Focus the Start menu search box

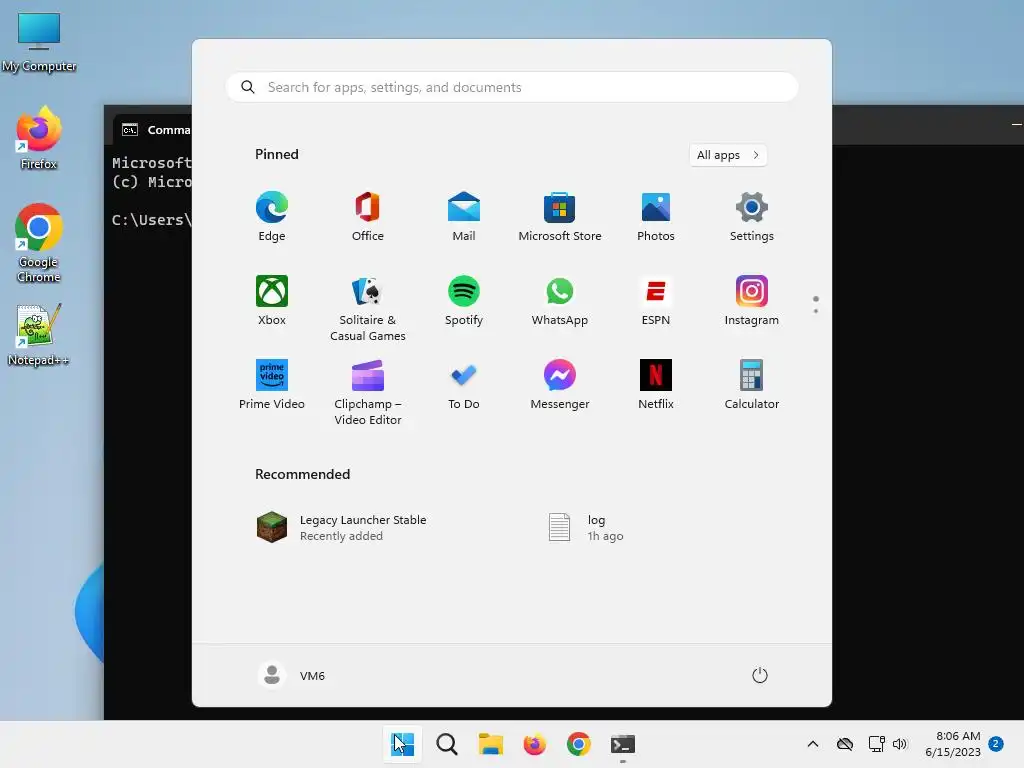click(512, 88)
